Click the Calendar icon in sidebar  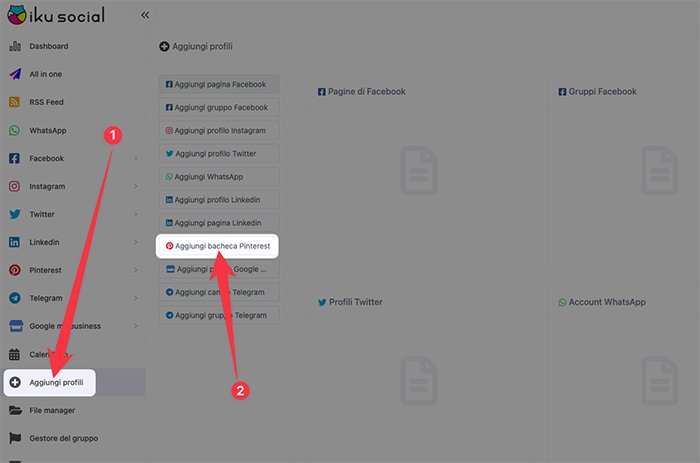coord(14,355)
